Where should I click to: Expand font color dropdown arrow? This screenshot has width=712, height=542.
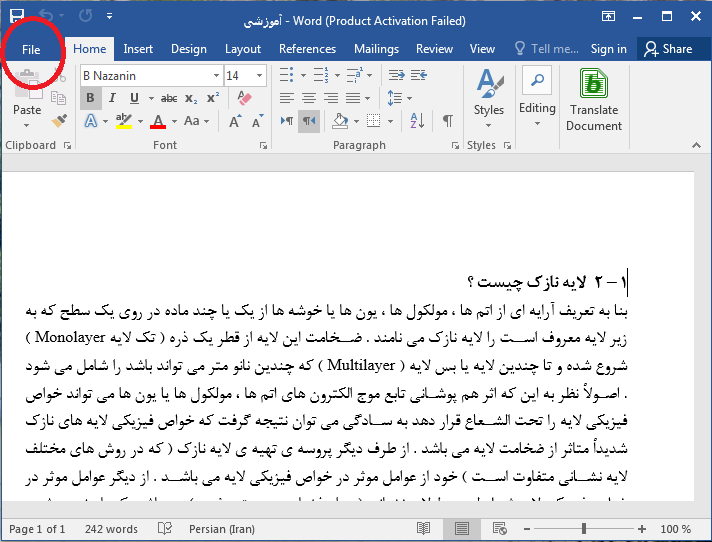pyautogui.click(x=174, y=121)
